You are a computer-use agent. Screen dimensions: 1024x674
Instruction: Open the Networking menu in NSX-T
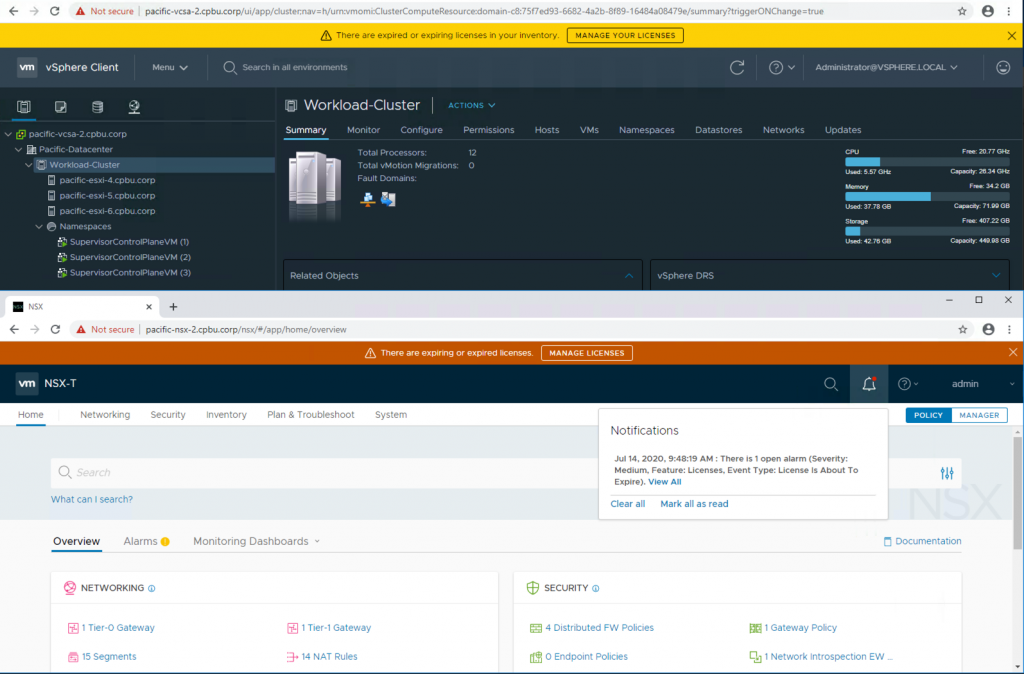(x=105, y=415)
